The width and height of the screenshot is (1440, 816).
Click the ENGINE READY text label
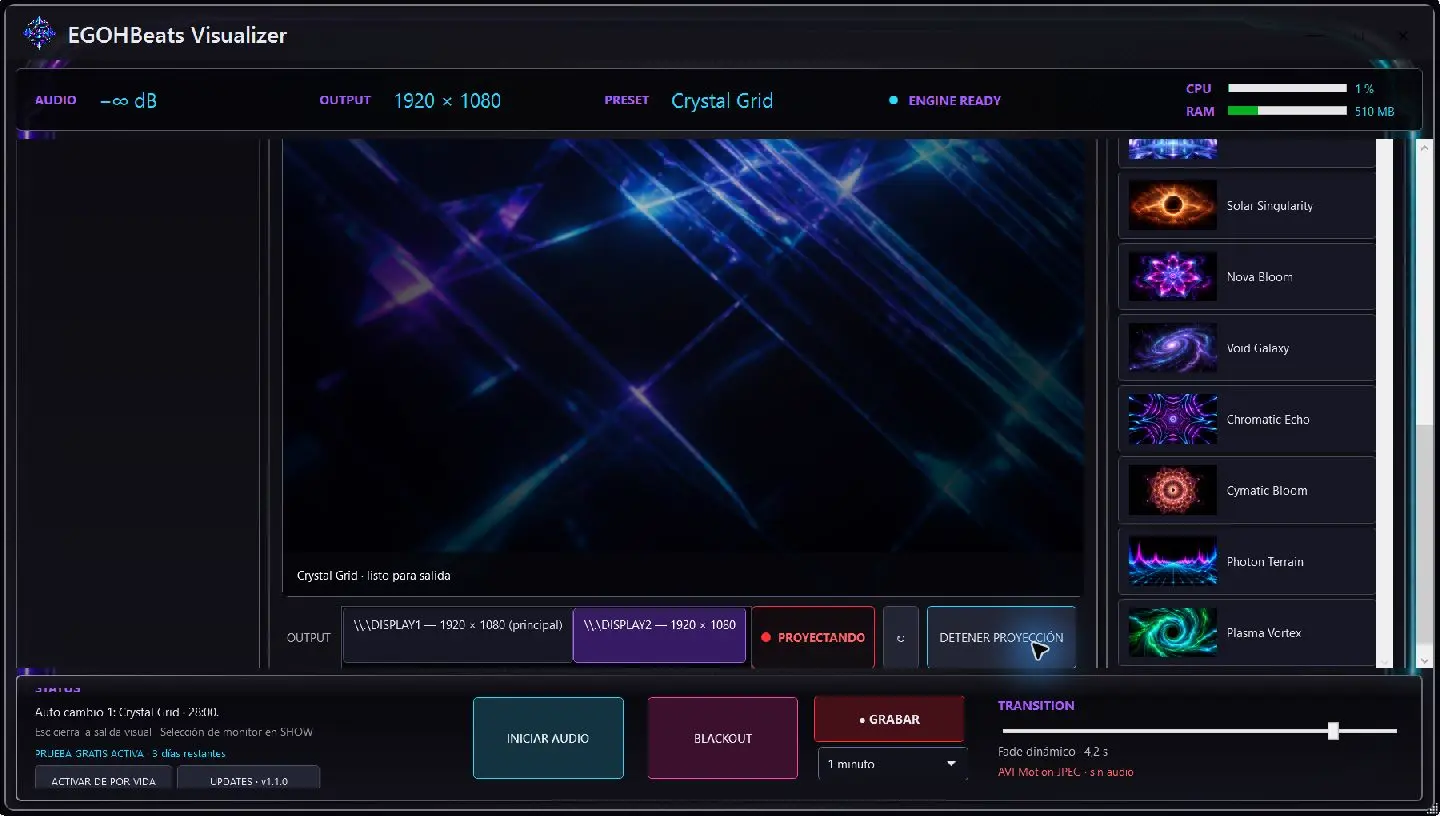954,100
